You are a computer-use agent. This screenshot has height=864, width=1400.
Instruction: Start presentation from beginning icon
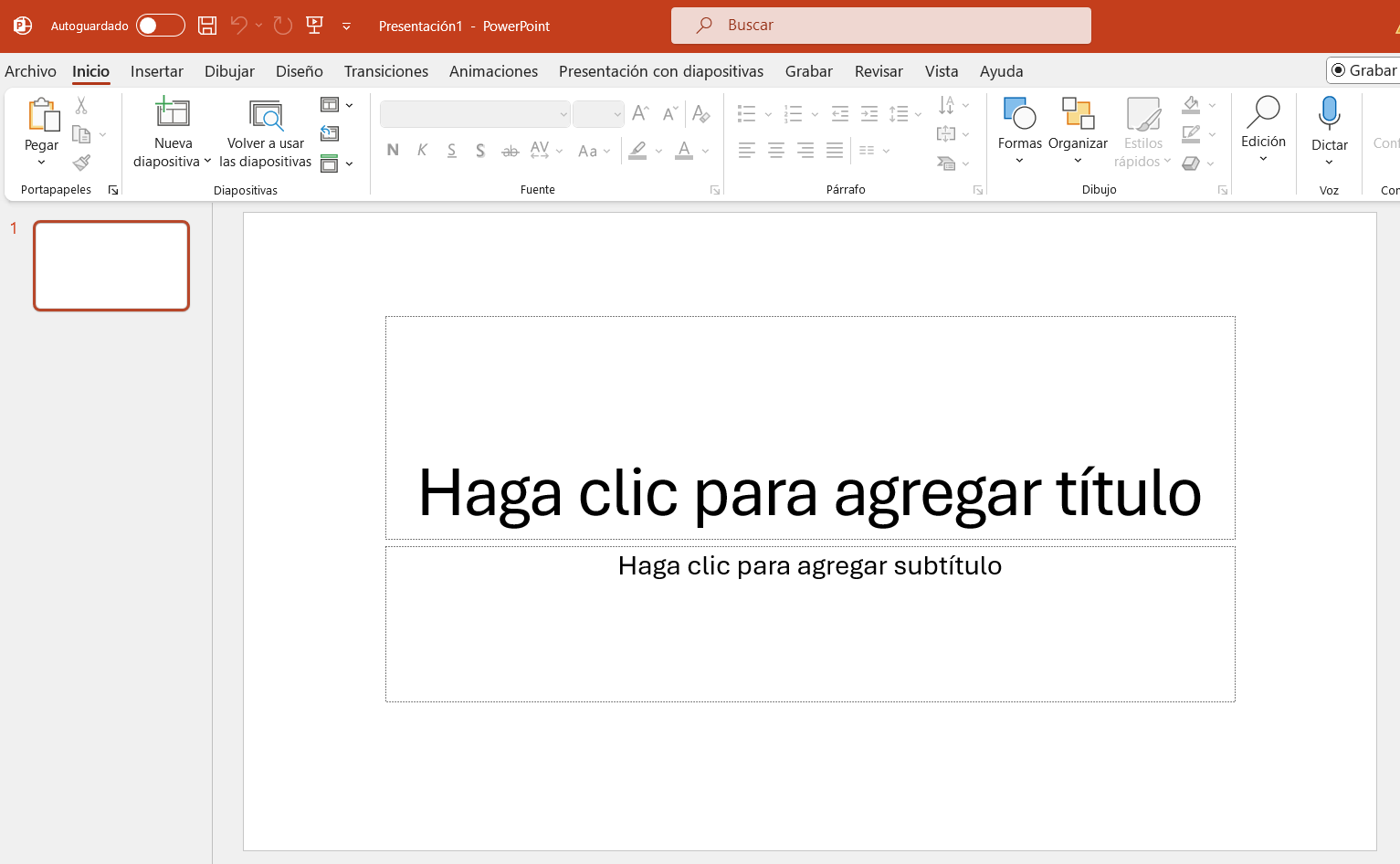point(315,26)
